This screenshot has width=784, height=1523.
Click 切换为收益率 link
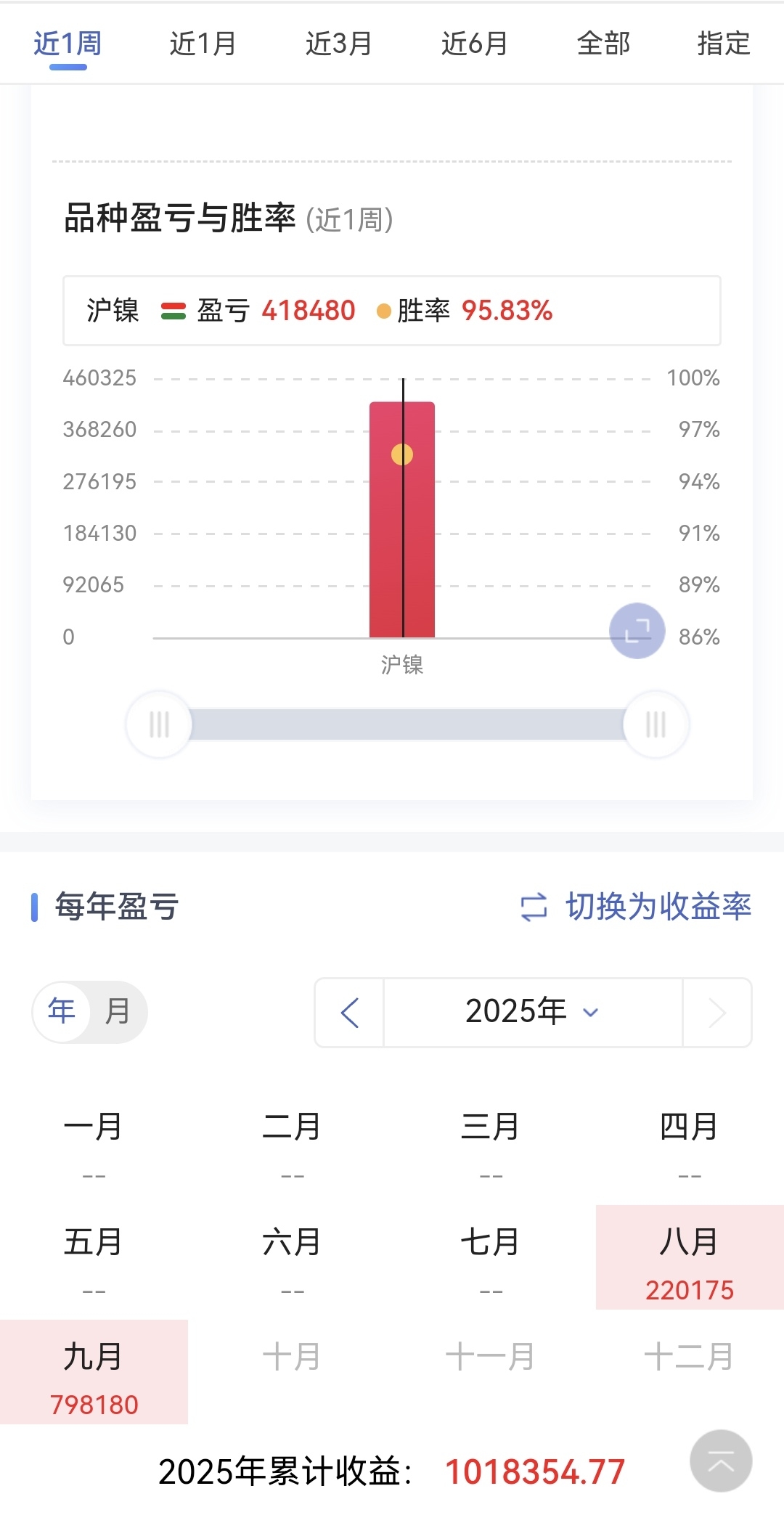pos(658,907)
